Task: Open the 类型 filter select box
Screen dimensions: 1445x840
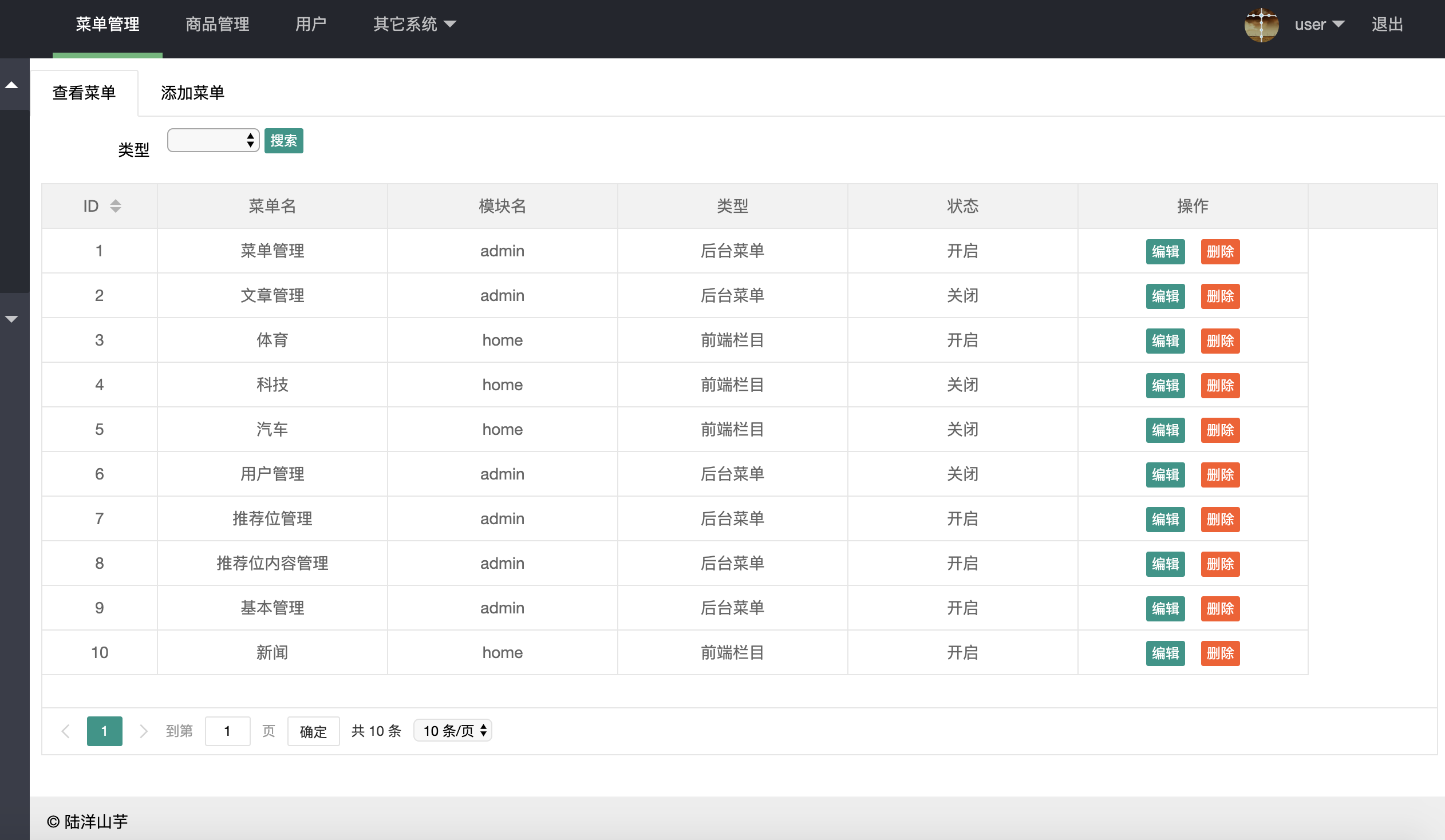Action: [x=213, y=140]
